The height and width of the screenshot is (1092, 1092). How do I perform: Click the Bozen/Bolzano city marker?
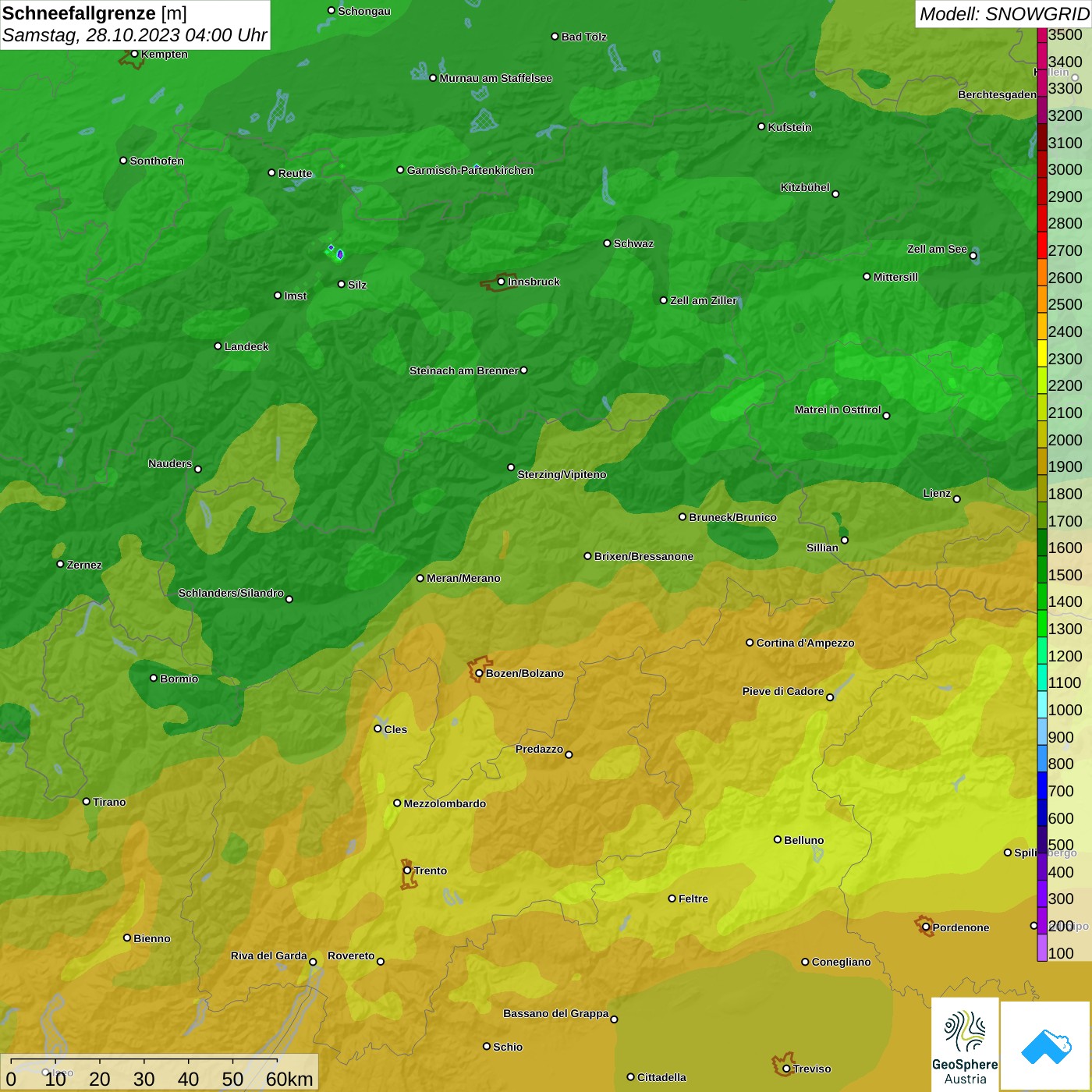(479, 673)
